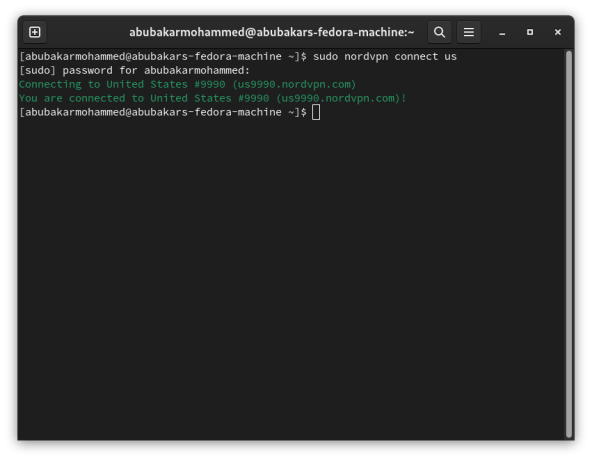Click the '[sudo] password for' line

click(134, 71)
